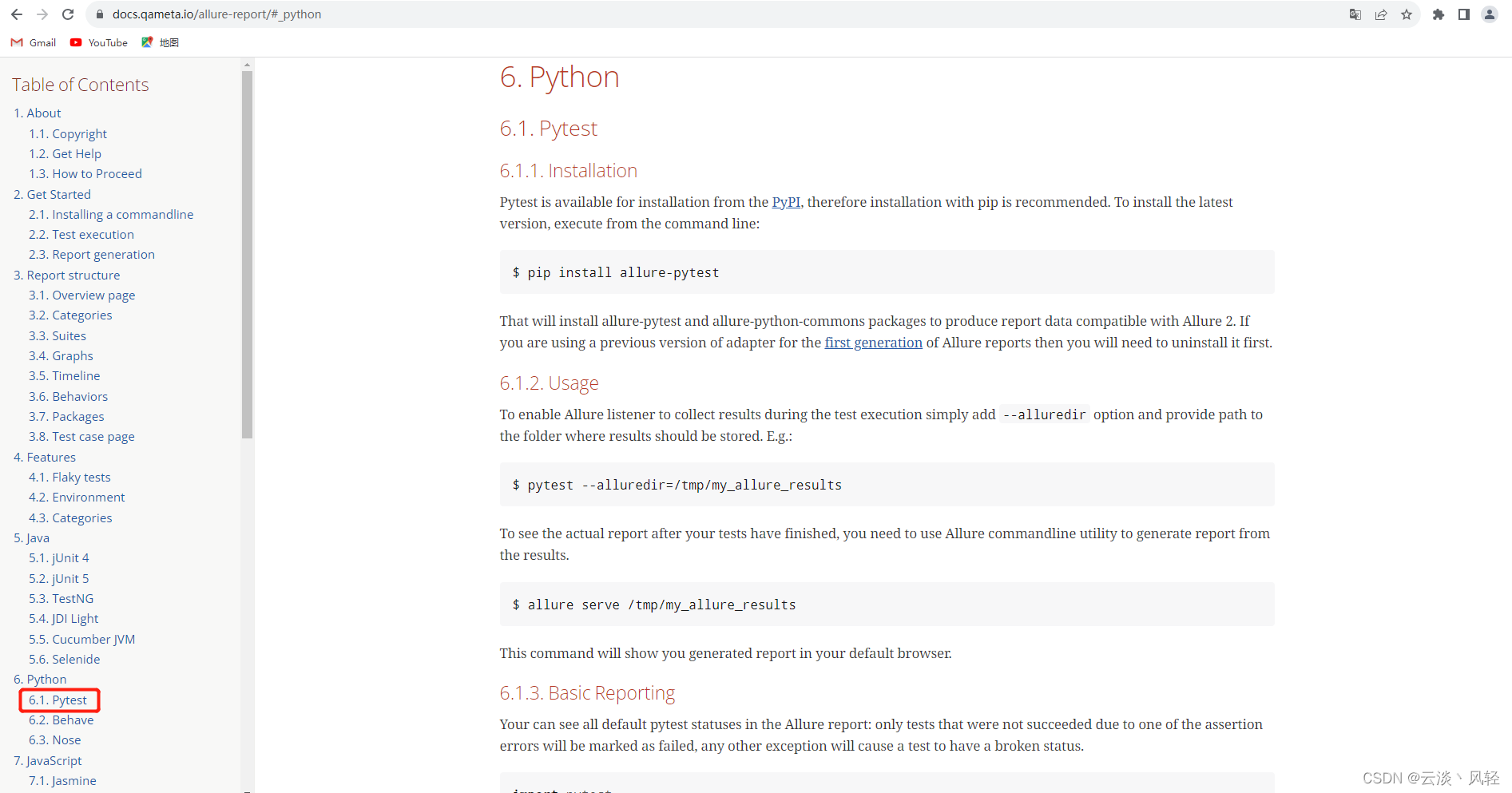
Task: Open 5.4. JDI Light
Action: click(63, 619)
